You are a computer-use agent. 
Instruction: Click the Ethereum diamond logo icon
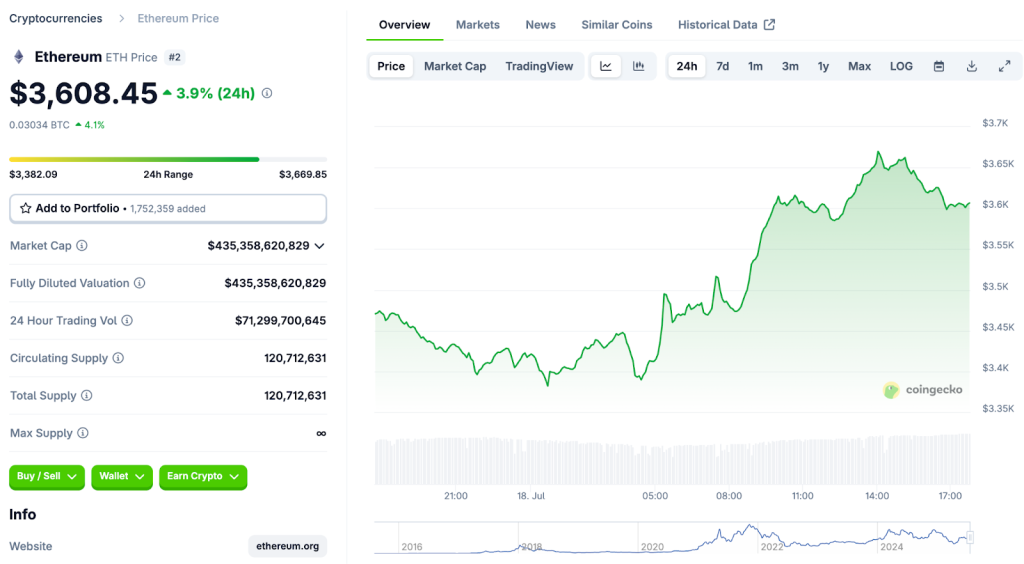point(19,57)
